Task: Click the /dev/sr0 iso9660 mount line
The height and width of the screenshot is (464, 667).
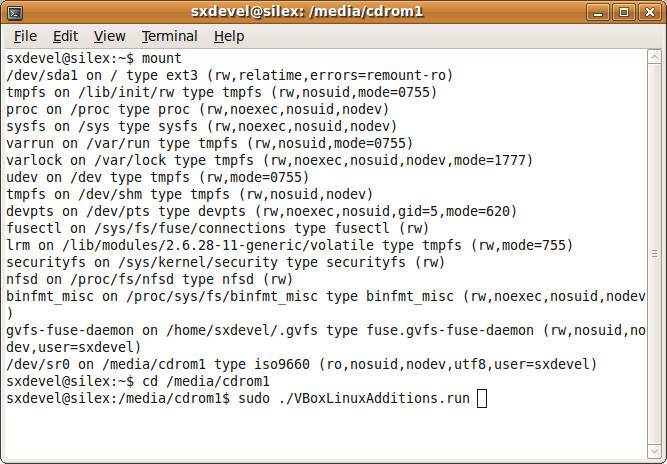Action: pos(302,364)
